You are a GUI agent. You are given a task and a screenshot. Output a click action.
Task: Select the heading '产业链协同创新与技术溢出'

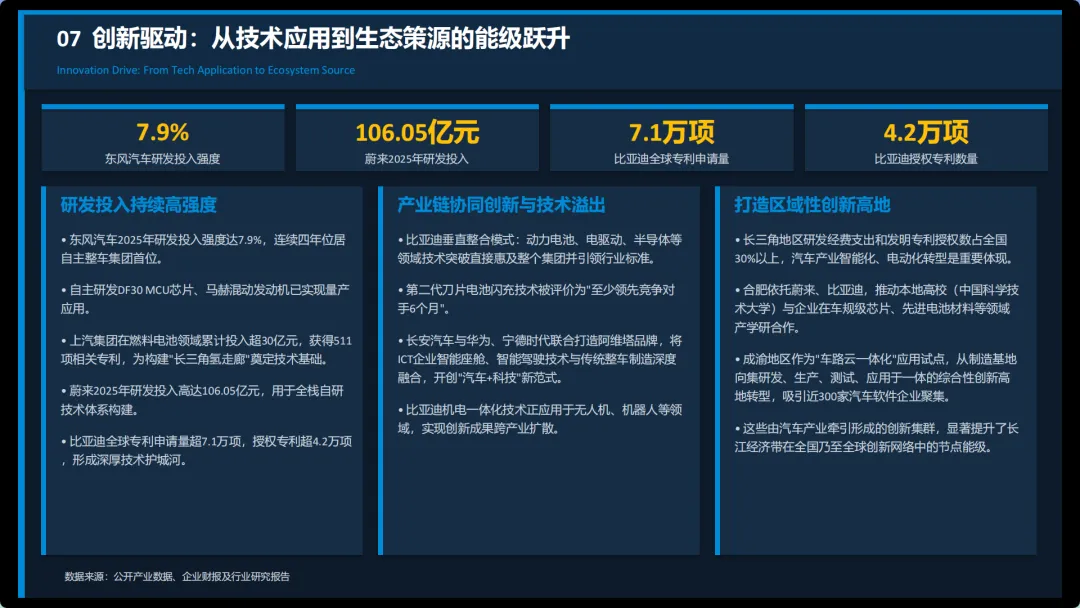tap(501, 205)
